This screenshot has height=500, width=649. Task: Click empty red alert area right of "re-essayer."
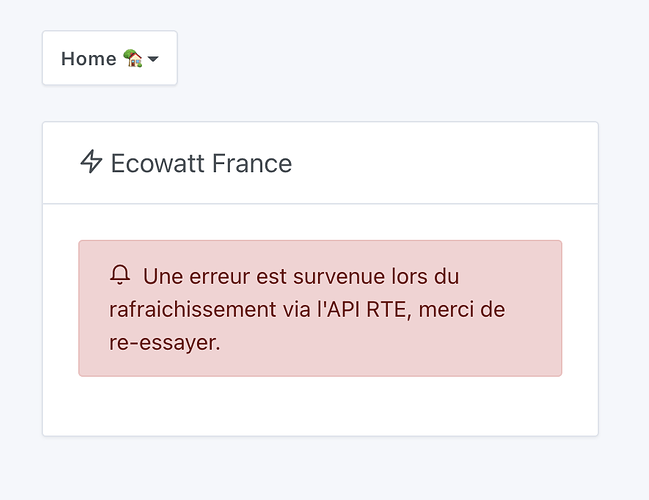400,343
